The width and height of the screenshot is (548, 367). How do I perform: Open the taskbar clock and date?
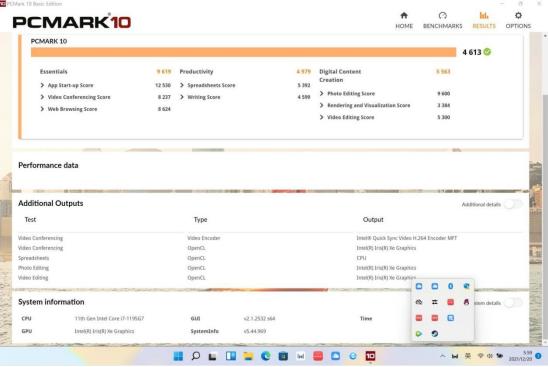point(520,356)
